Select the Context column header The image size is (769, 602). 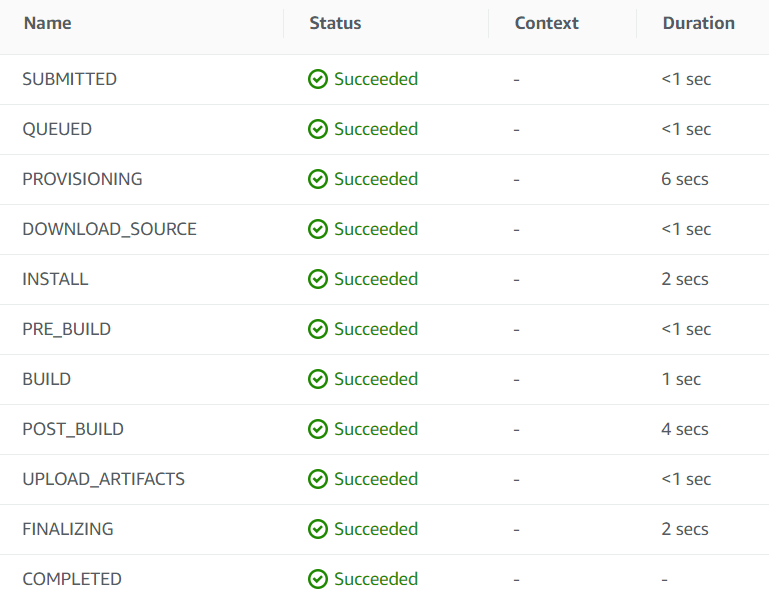coord(546,23)
